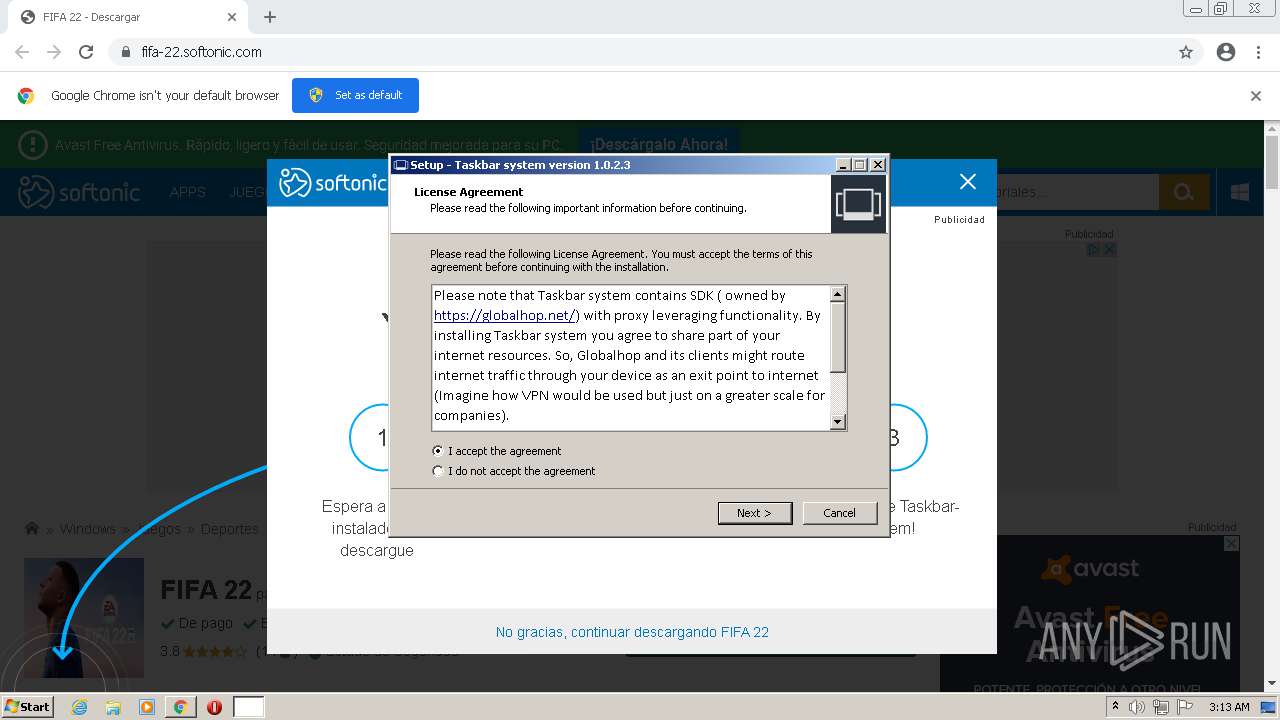Select 'I do not accept the agreement' option

click(x=437, y=471)
